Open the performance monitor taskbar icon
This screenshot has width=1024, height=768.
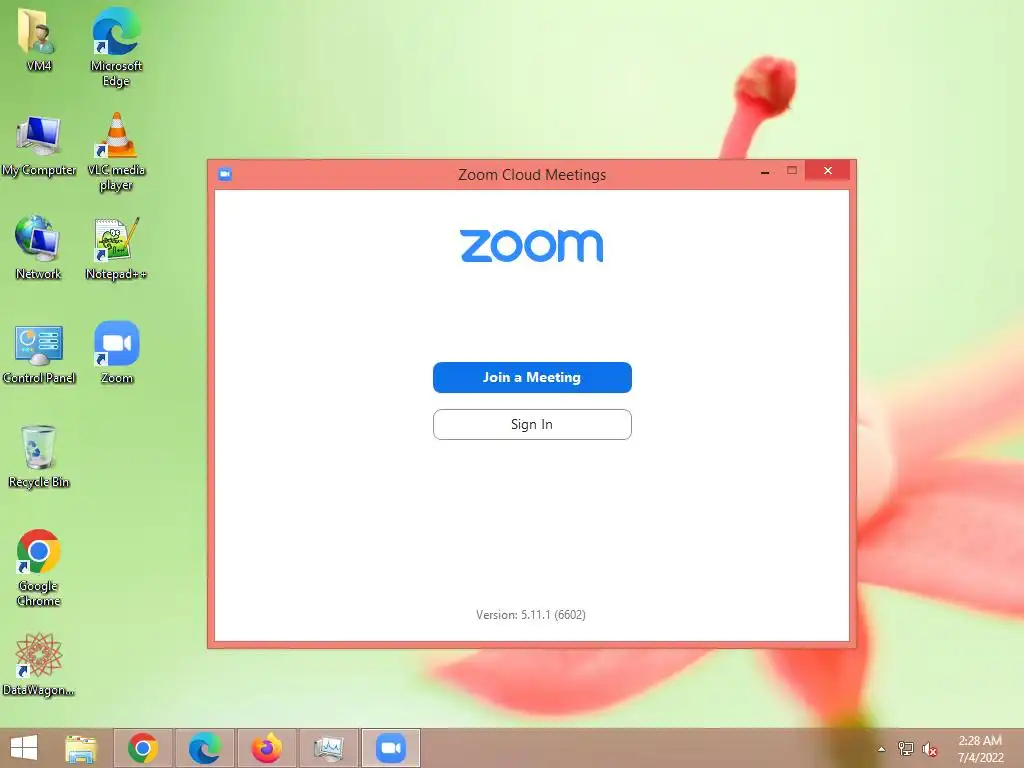(x=328, y=748)
